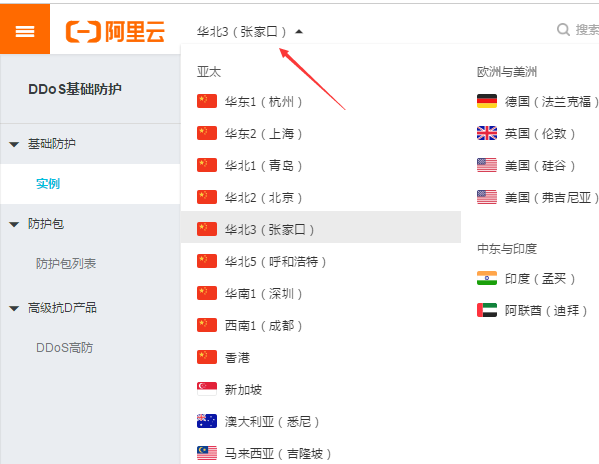
Task: Collapse the 基础防护 sidebar section
Action: click(14, 144)
